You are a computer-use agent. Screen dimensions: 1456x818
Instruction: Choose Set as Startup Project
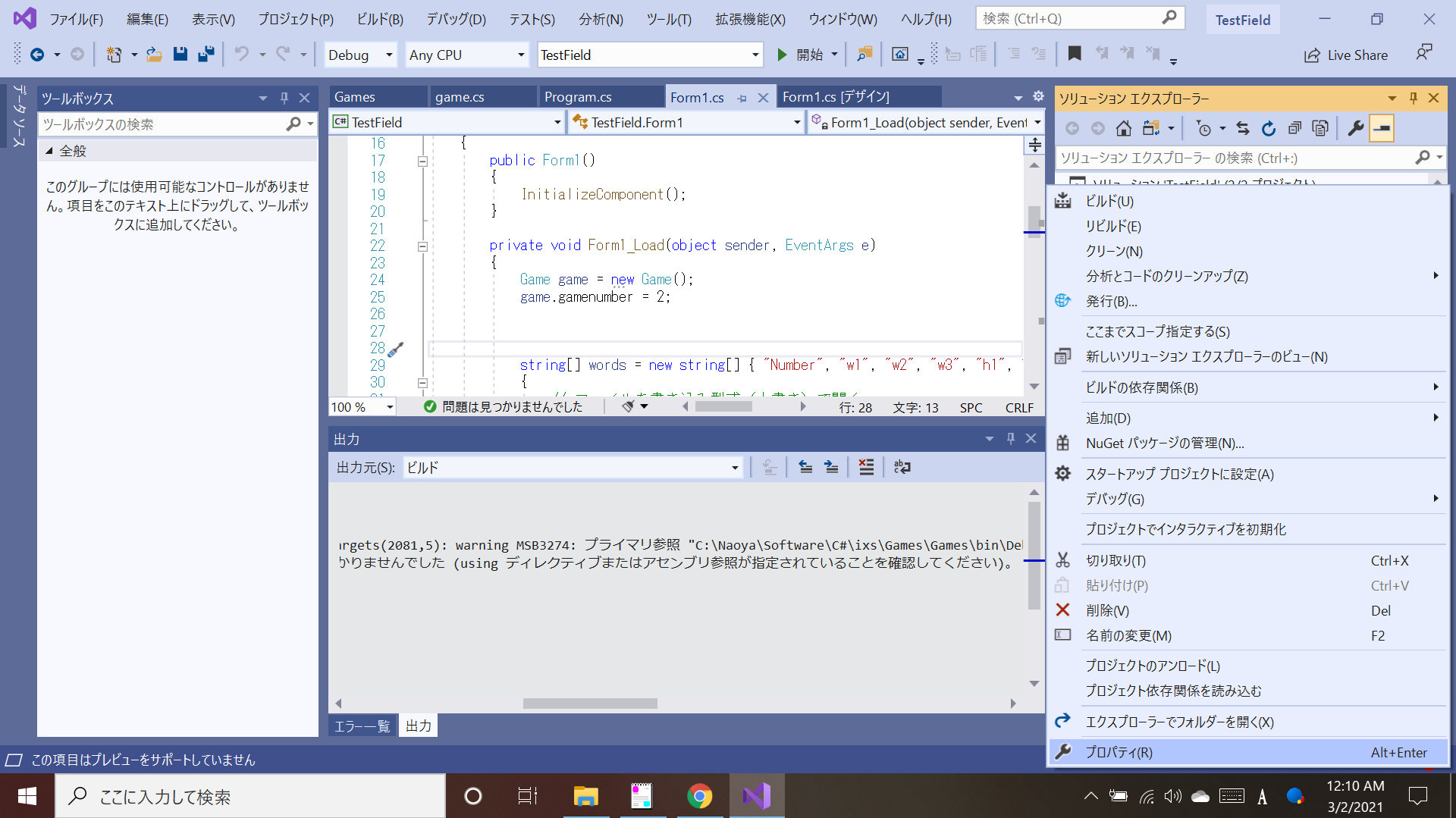coord(1179,474)
